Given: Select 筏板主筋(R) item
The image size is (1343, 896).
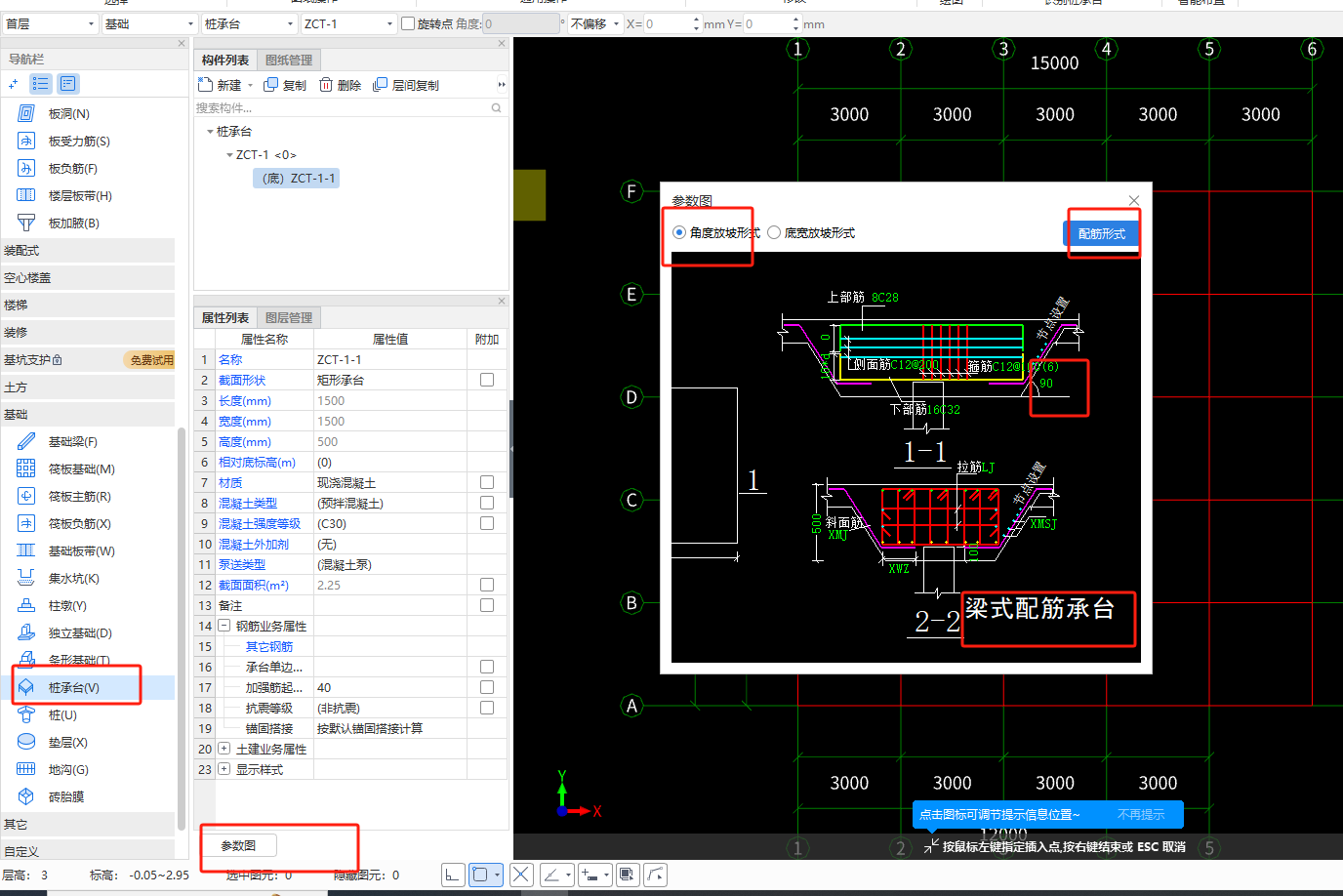Looking at the screenshot, I should click(x=79, y=497).
